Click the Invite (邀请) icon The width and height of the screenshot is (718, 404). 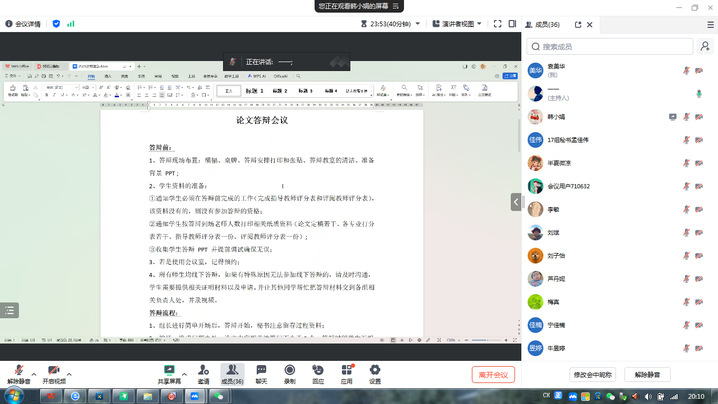(x=203, y=372)
